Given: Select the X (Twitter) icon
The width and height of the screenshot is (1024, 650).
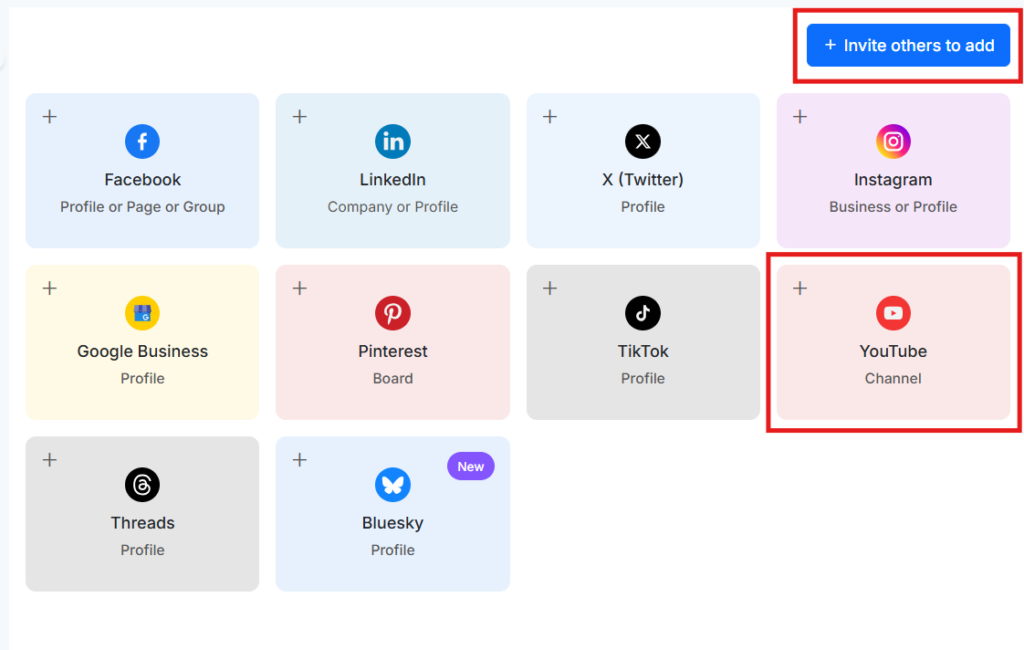Looking at the screenshot, I should pos(643,141).
